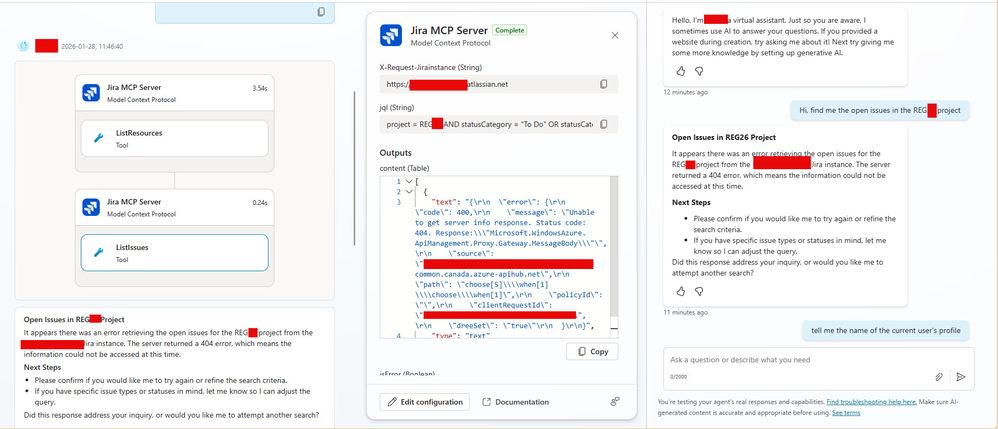Image resolution: width=998 pixels, height=429 pixels.
Task: Click the 'Outputs' section heading
Action: [x=396, y=153]
